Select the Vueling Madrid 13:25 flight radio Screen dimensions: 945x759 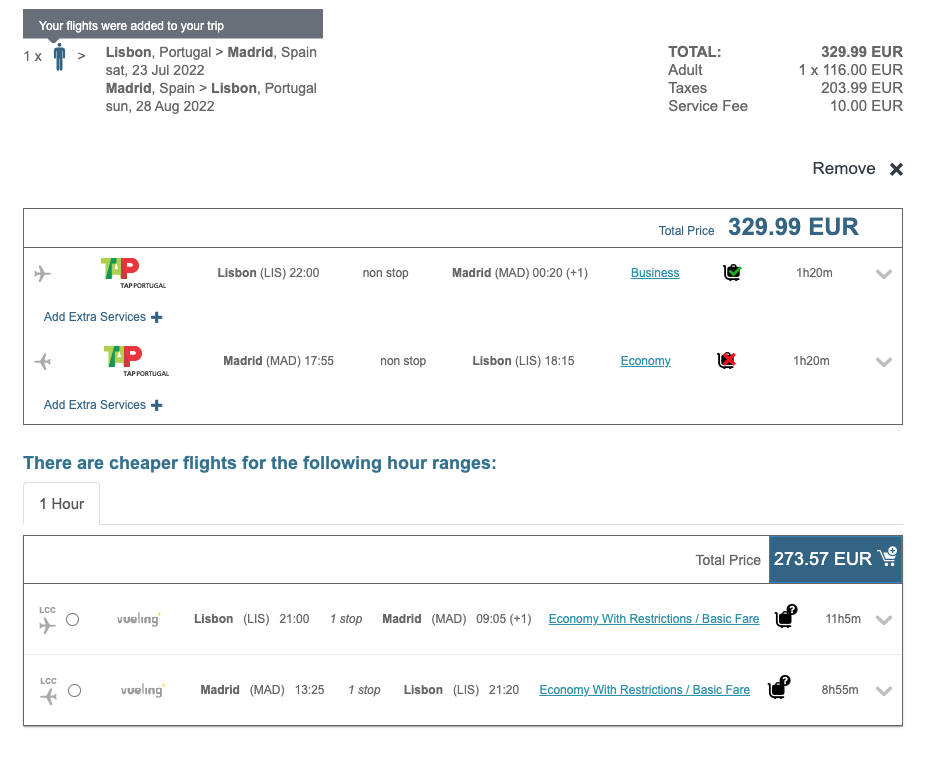(x=75, y=690)
